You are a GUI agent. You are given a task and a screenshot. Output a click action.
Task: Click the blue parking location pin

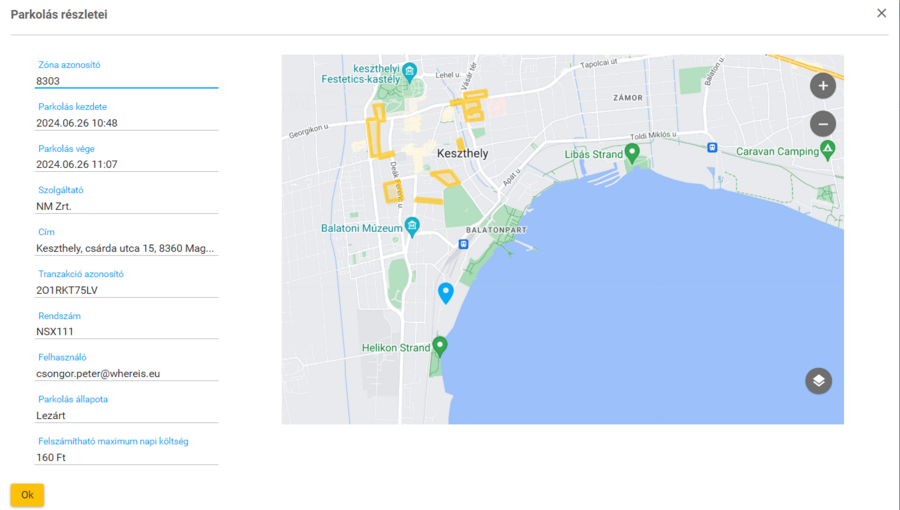(446, 292)
